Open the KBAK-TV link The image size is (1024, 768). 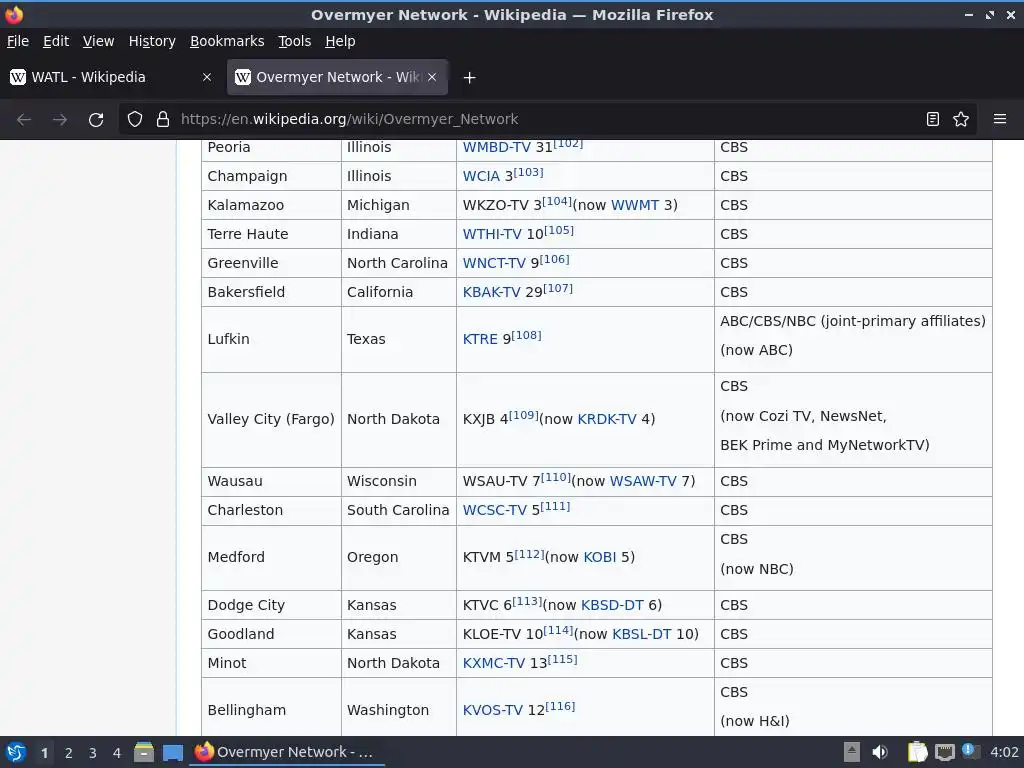click(491, 292)
